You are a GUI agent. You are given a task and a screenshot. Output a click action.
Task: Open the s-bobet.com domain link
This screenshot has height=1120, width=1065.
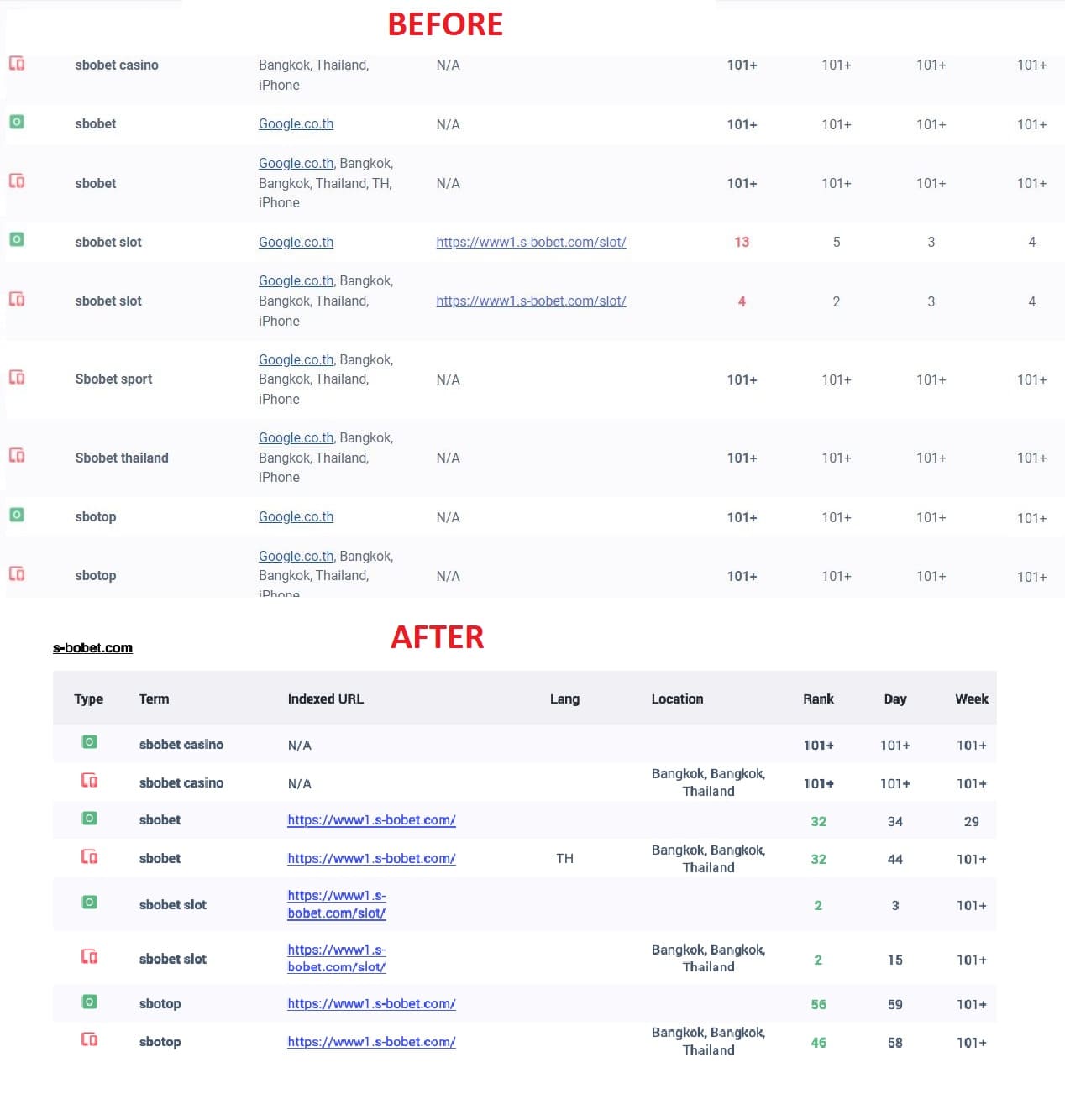(92, 648)
